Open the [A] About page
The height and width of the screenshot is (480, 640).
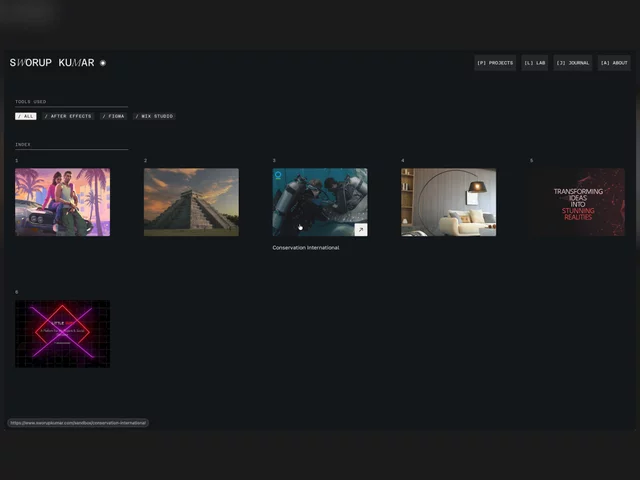pyautogui.click(x=614, y=63)
